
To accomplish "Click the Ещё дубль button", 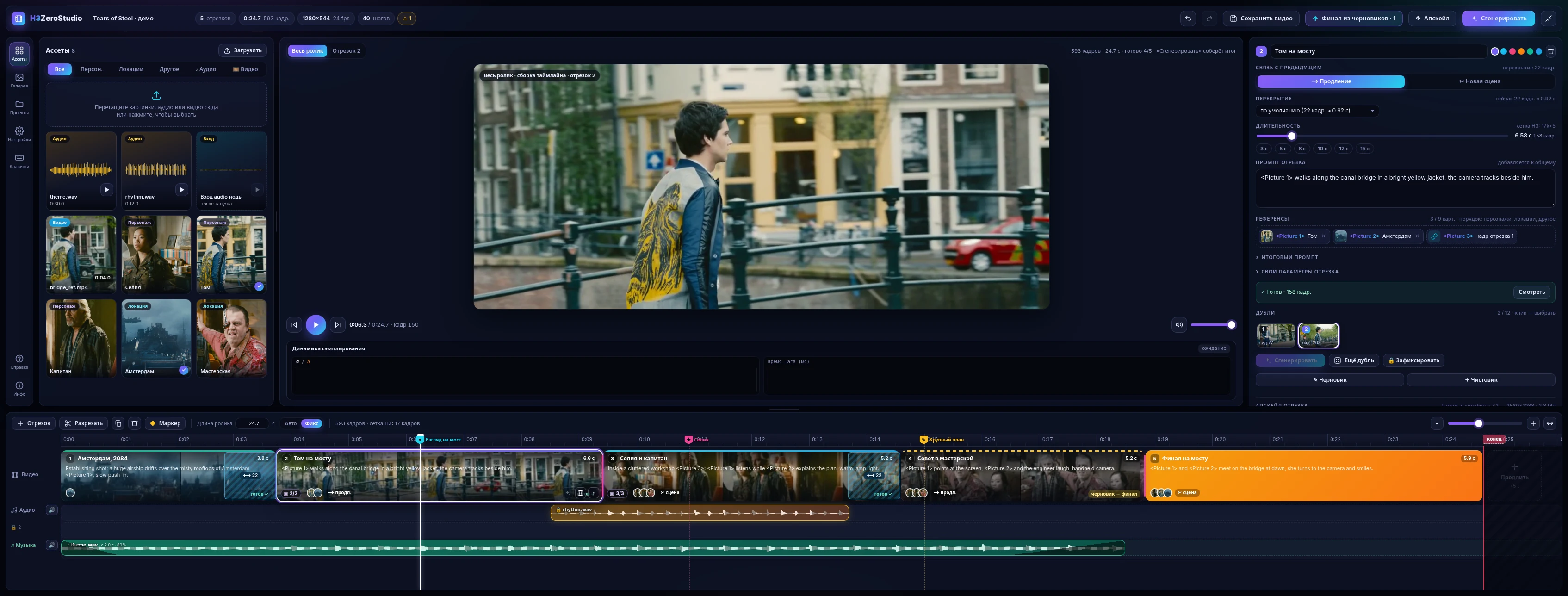I will [x=1354, y=360].
